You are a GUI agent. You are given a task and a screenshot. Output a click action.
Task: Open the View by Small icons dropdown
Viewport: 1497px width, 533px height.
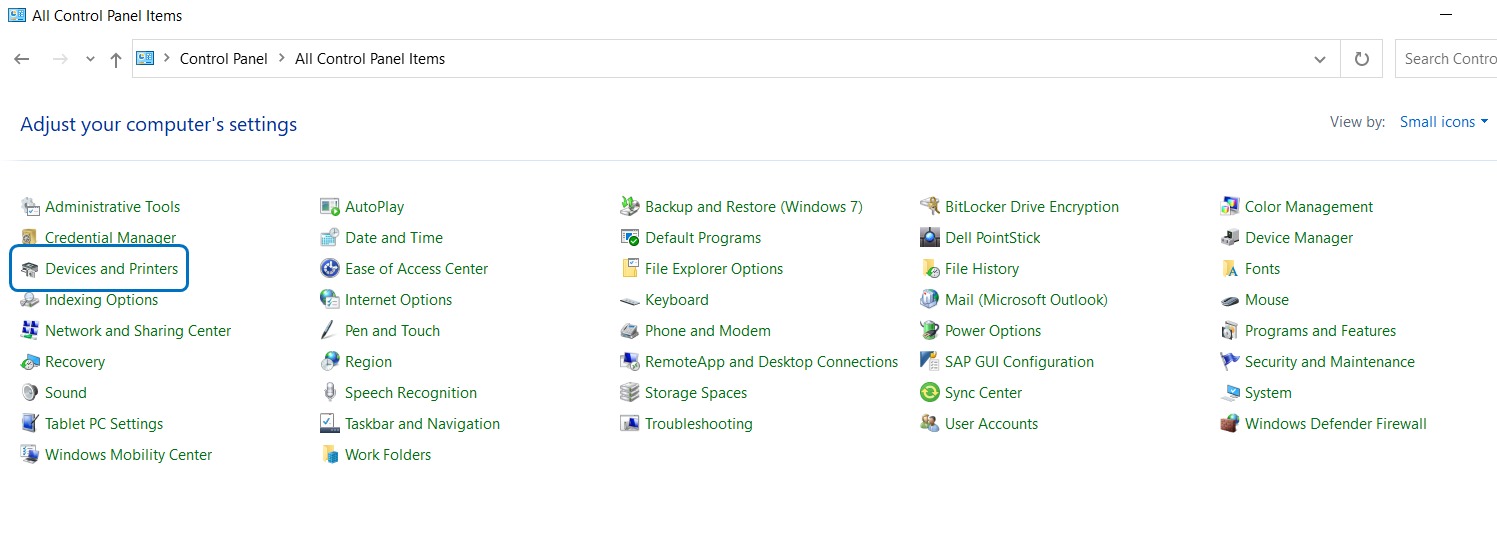(x=1443, y=122)
